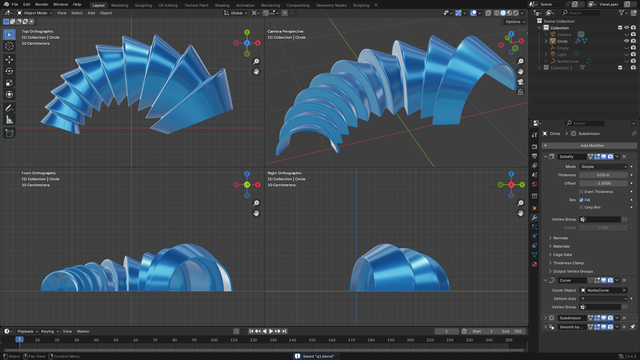Switch to the Modeling workspace tab
This screenshot has width=640, height=360.
point(119,5)
